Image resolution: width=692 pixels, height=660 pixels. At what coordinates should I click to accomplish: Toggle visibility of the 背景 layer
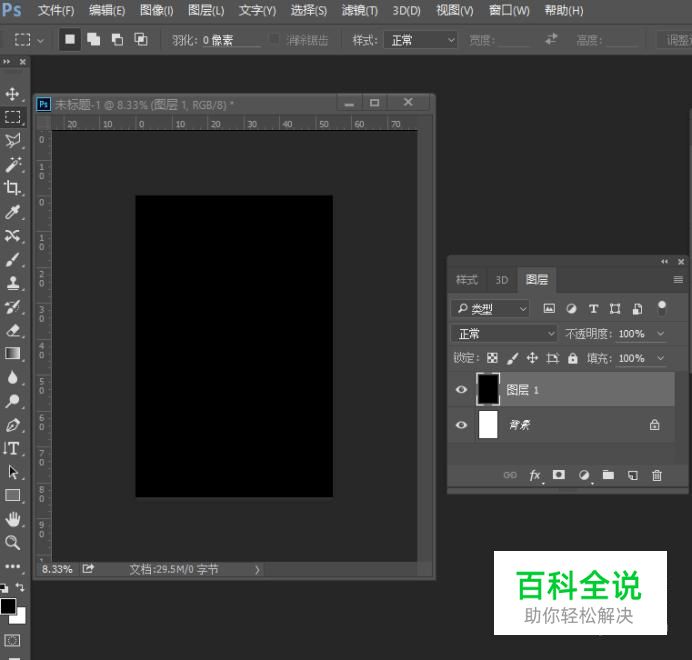tap(461, 425)
